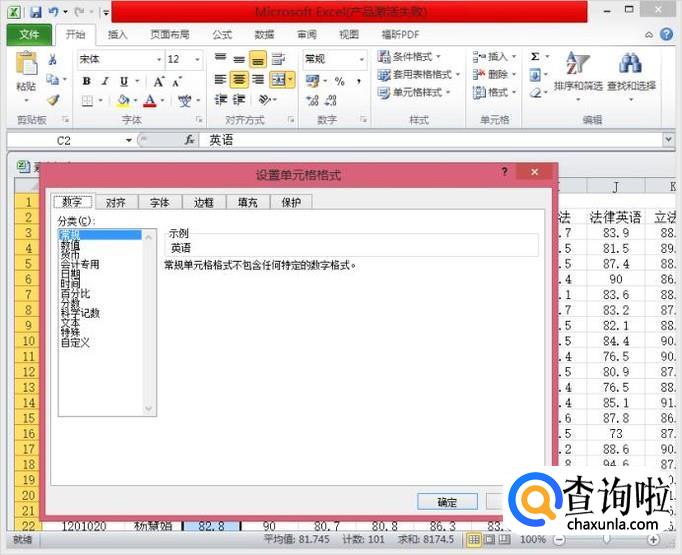Viewport: 682px width, 555px height.
Task: Switch to 插入 ribbon tab
Action: coord(117,35)
